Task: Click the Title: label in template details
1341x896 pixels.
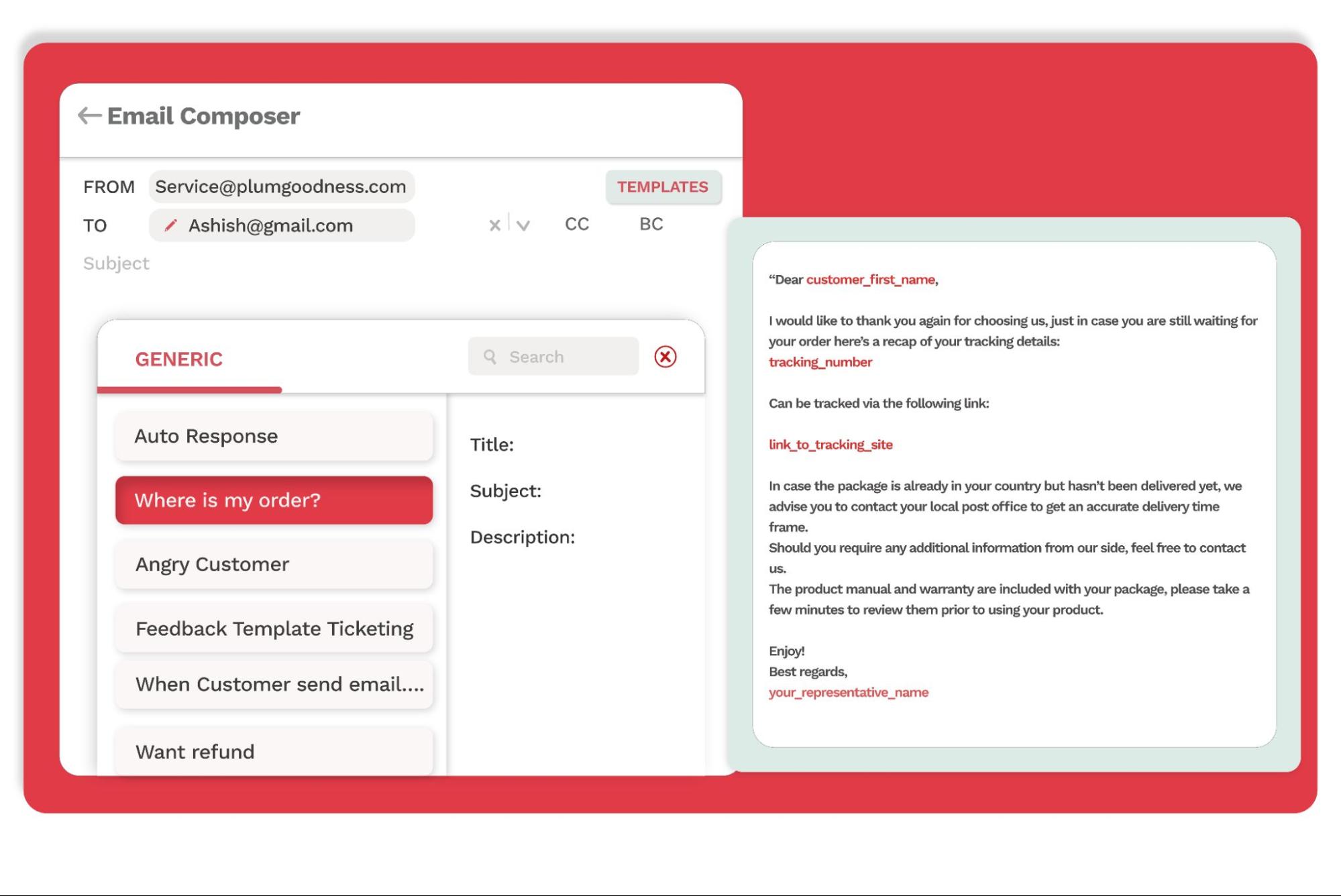Action: click(x=492, y=445)
